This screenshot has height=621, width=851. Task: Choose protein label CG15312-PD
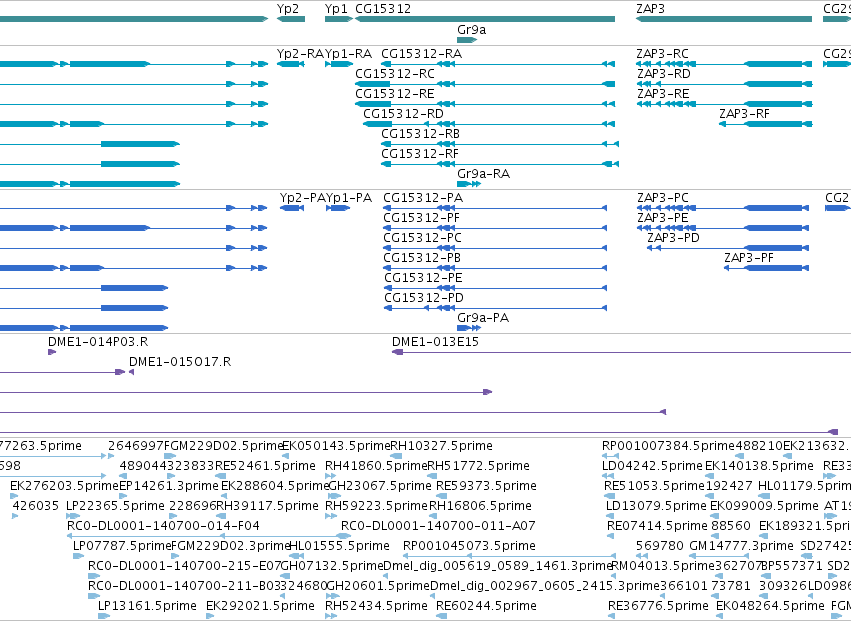(424, 297)
